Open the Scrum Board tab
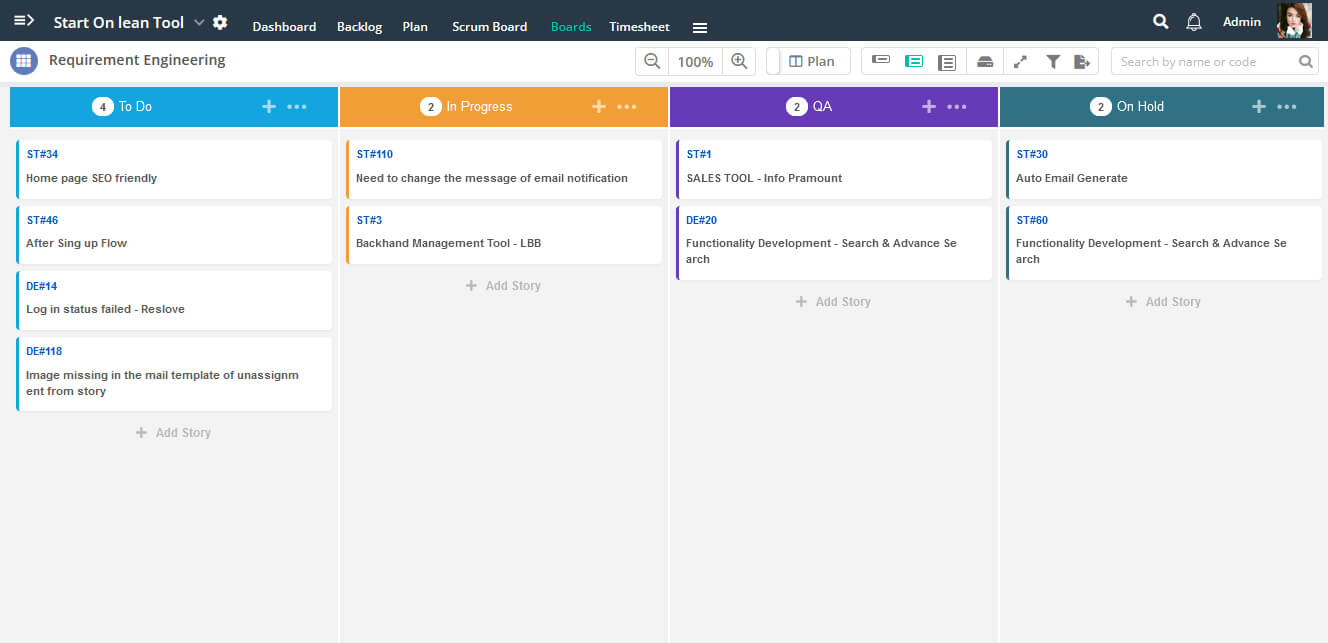Screen dimensions: 1328x643 point(489,27)
